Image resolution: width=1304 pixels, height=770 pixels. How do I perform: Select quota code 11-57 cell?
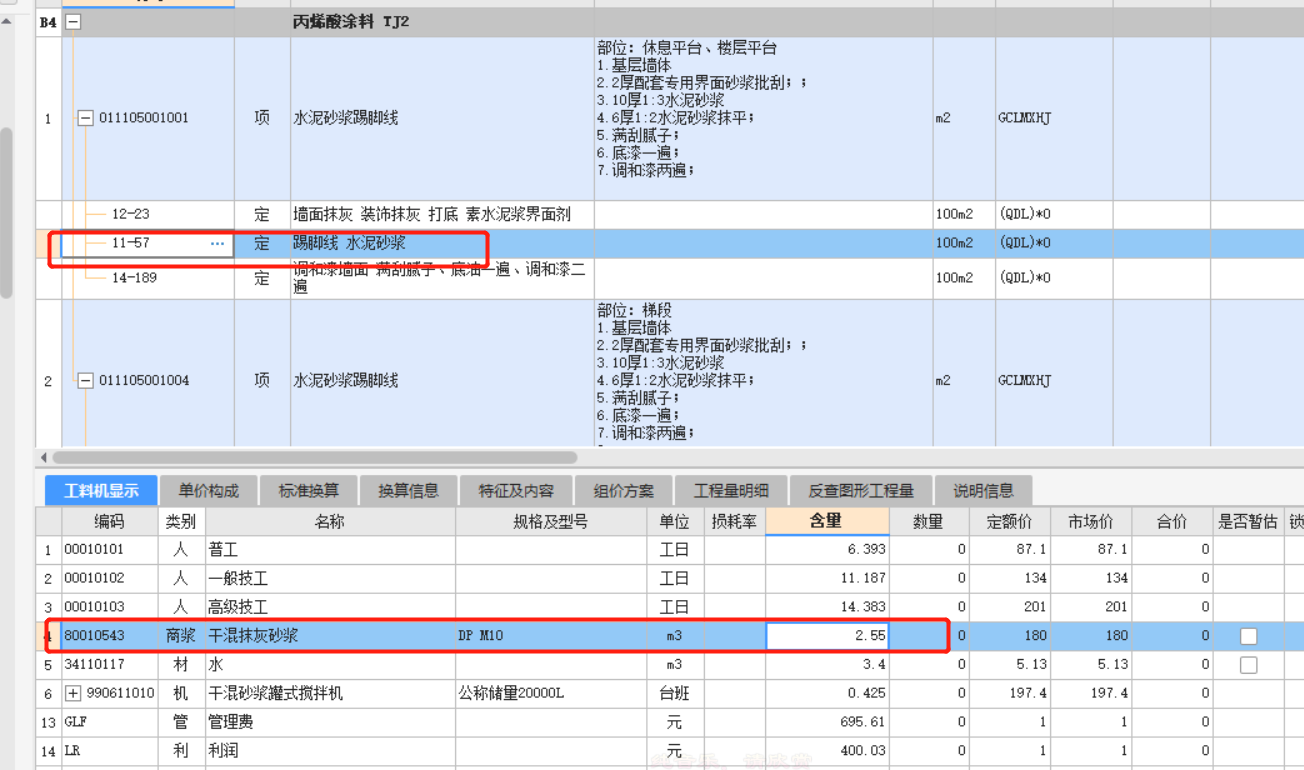coord(148,243)
